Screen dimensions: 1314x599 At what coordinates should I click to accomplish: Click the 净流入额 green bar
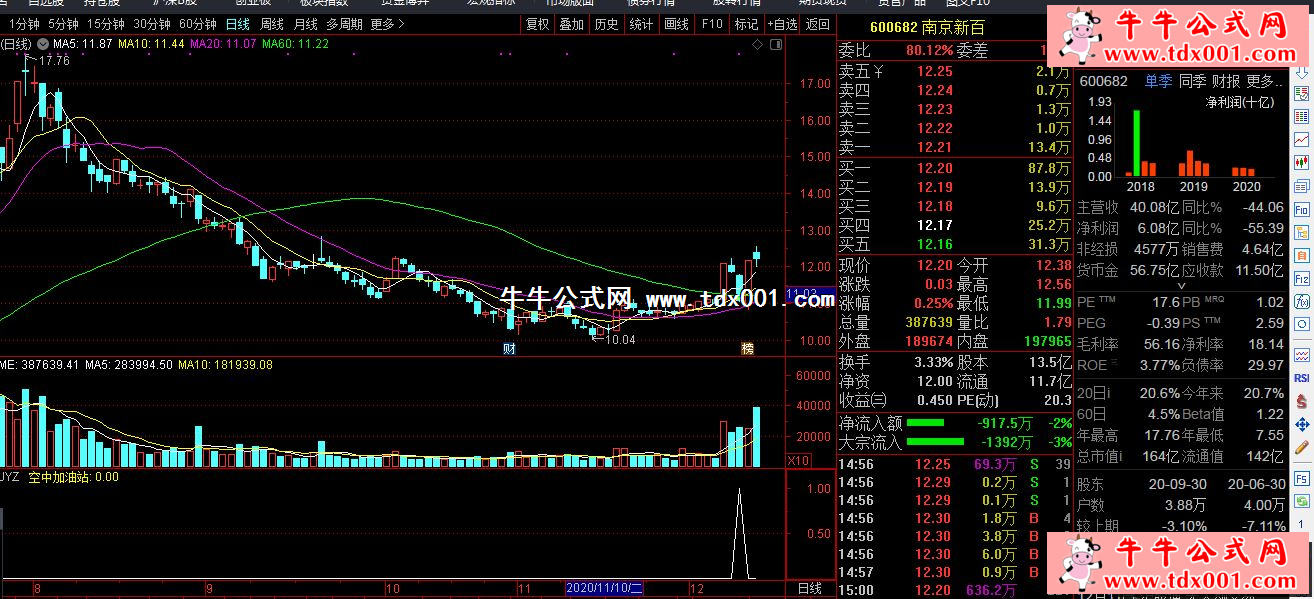(925, 423)
